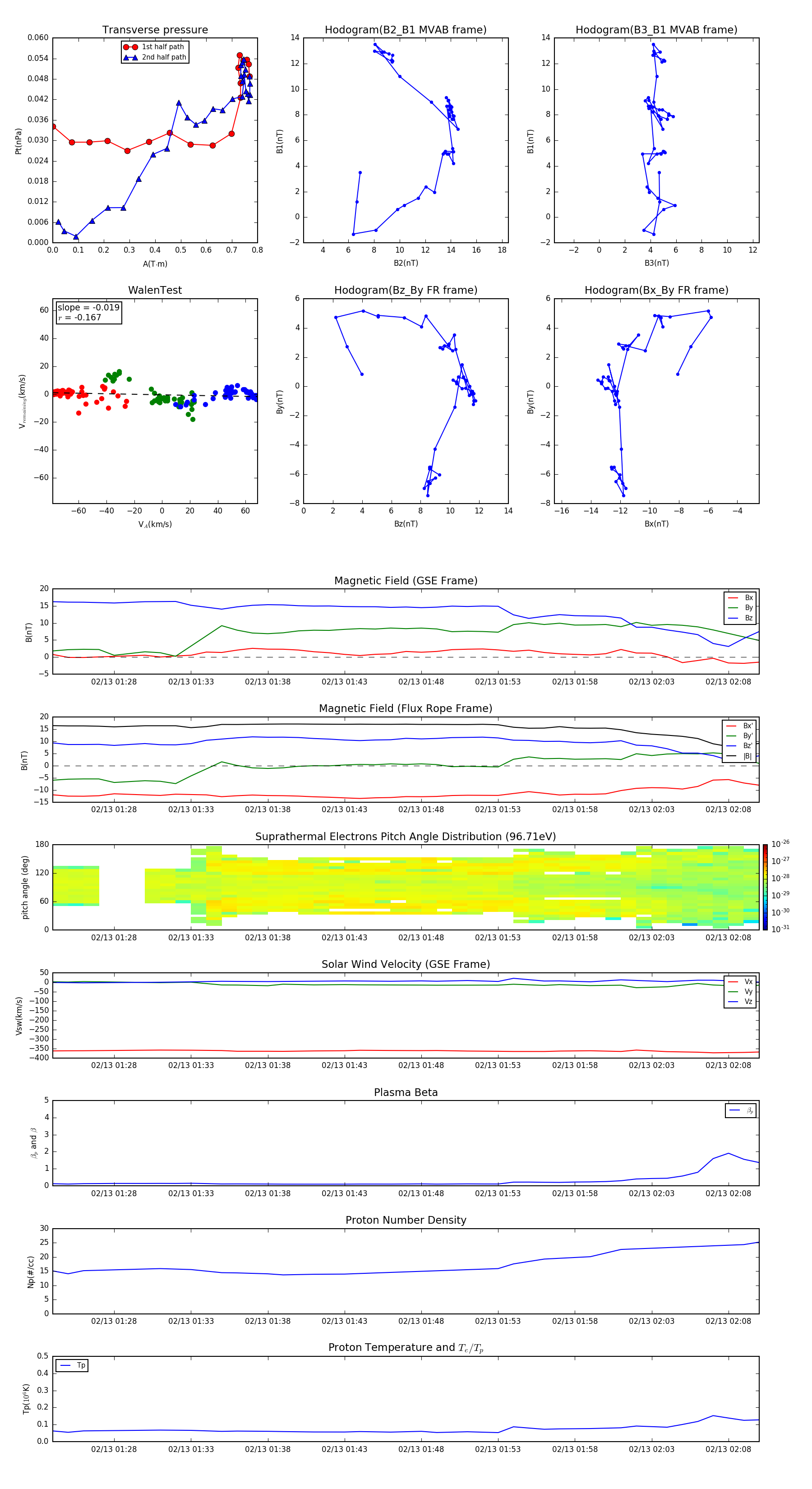
Task: Select 'By' in GSE magnetic field legend
Action: pyautogui.click(x=741, y=607)
